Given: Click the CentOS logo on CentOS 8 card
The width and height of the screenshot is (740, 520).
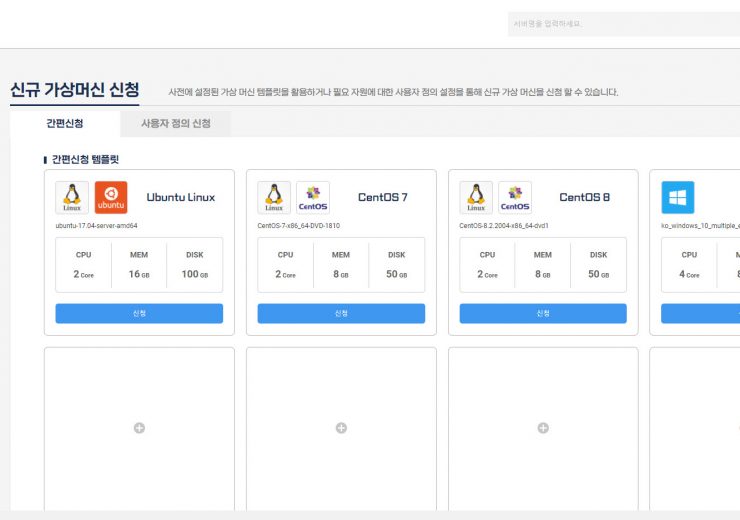Looking at the screenshot, I should point(515,197).
